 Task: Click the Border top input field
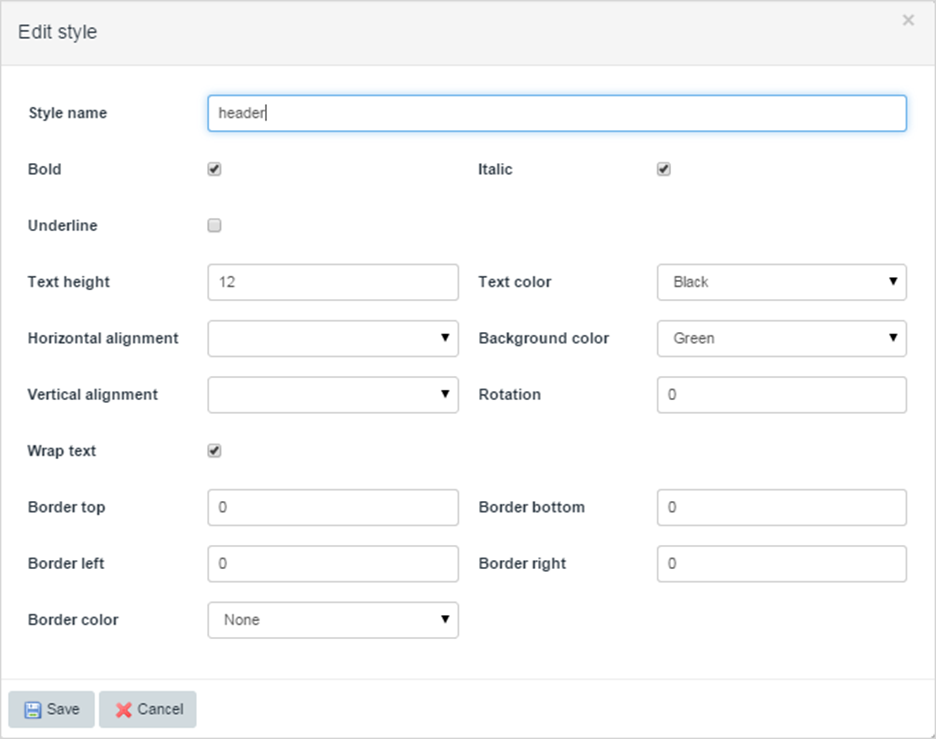pyautogui.click(x=332, y=507)
